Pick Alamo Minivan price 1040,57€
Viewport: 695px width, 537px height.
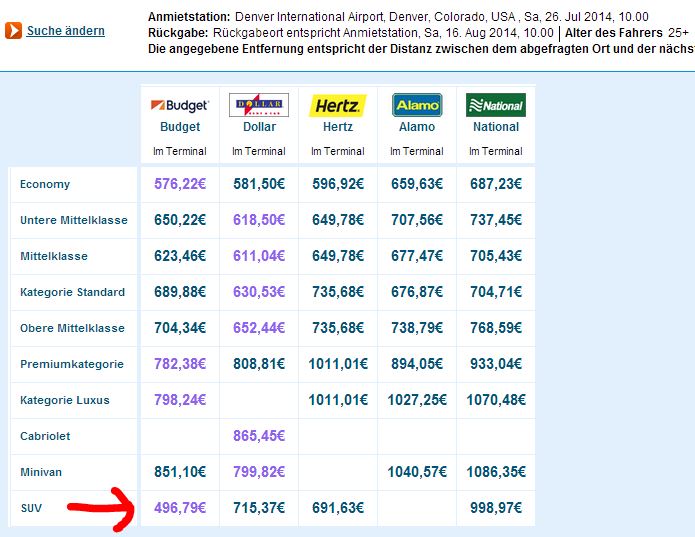point(417,472)
